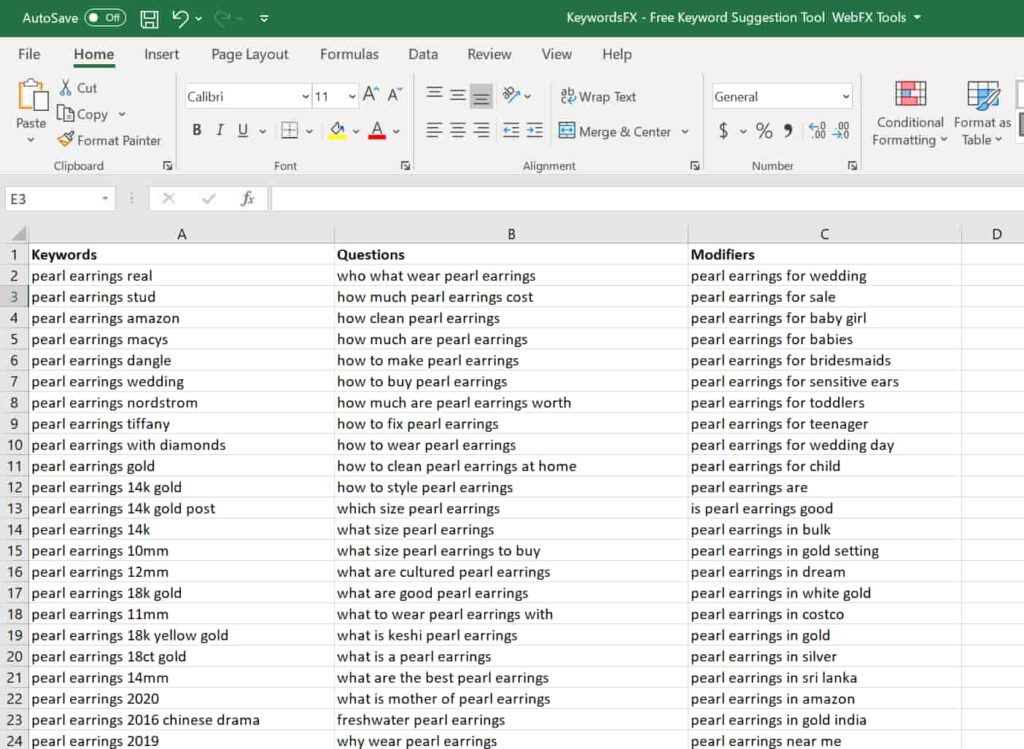Open the File tab
Image resolution: width=1024 pixels, height=749 pixels.
pyautogui.click(x=29, y=54)
